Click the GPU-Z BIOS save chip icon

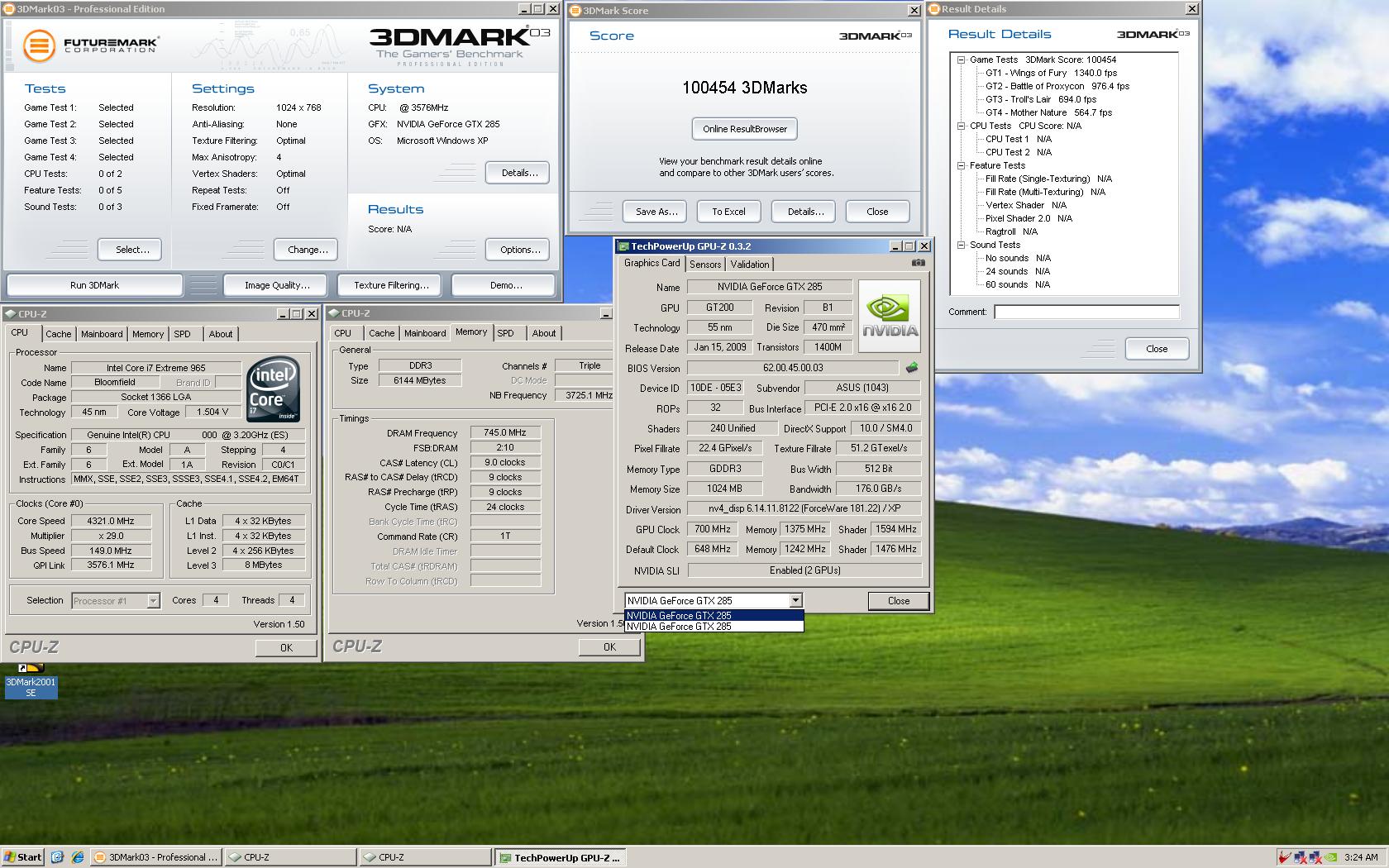[911, 368]
